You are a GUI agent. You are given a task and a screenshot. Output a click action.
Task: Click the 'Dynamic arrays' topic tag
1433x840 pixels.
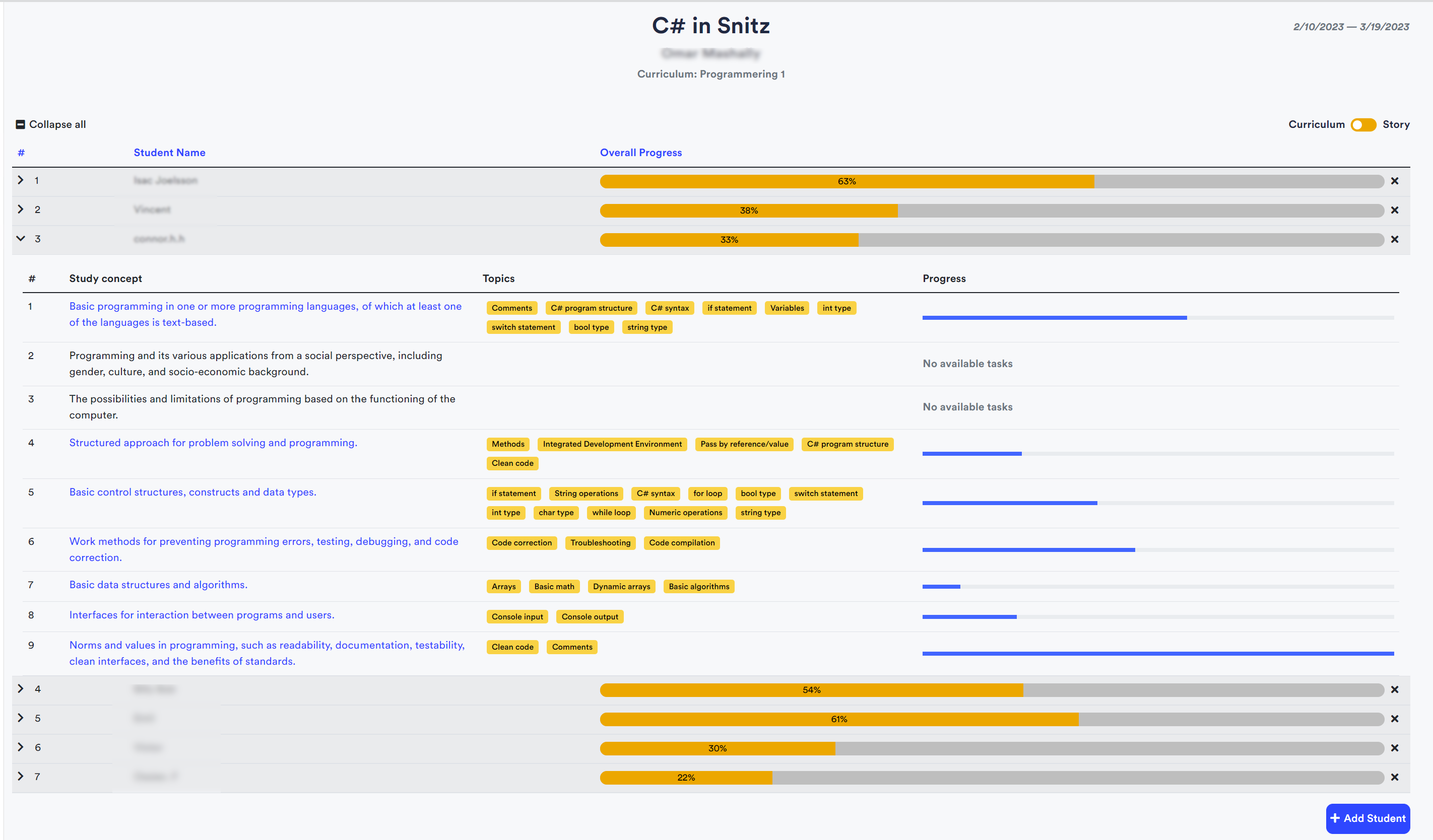[621, 587]
